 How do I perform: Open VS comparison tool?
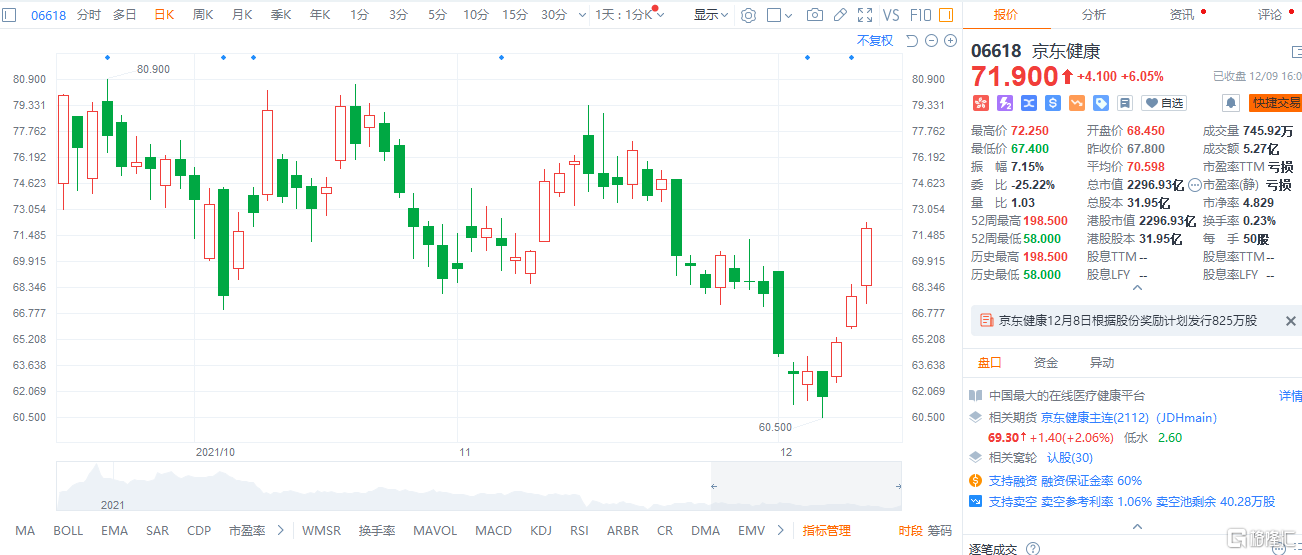pos(891,15)
